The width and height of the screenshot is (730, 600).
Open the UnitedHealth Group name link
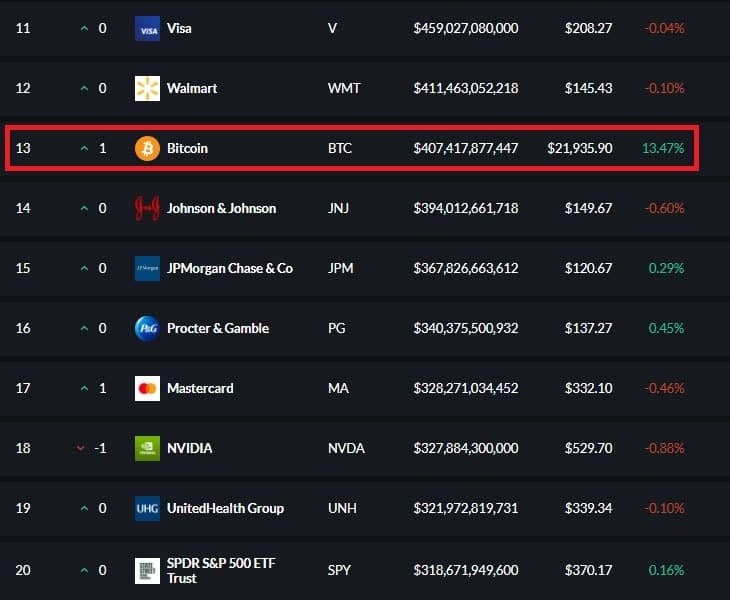(225, 509)
